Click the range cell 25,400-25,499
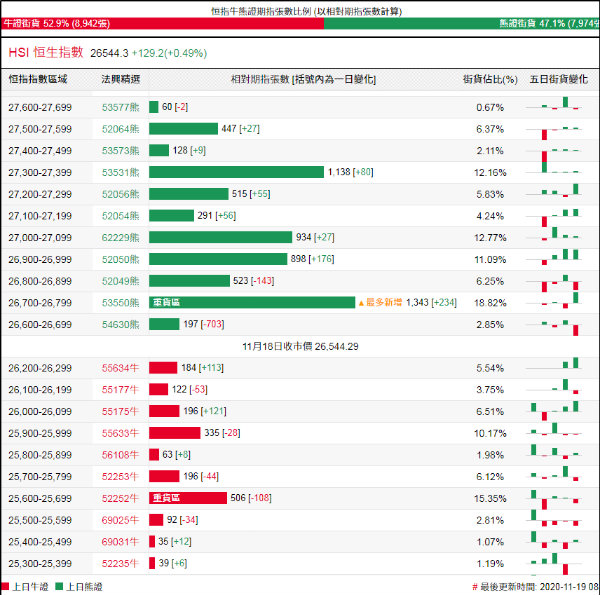 (x=40, y=542)
